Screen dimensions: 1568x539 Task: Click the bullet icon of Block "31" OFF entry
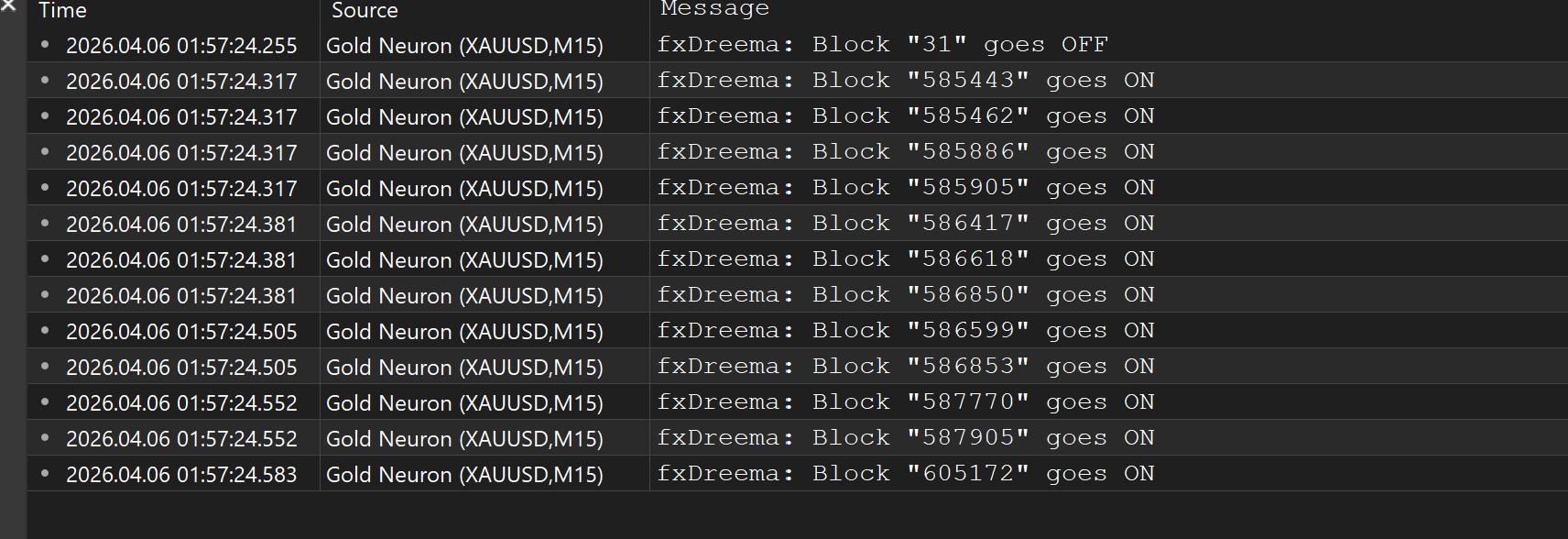tap(45, 44)
